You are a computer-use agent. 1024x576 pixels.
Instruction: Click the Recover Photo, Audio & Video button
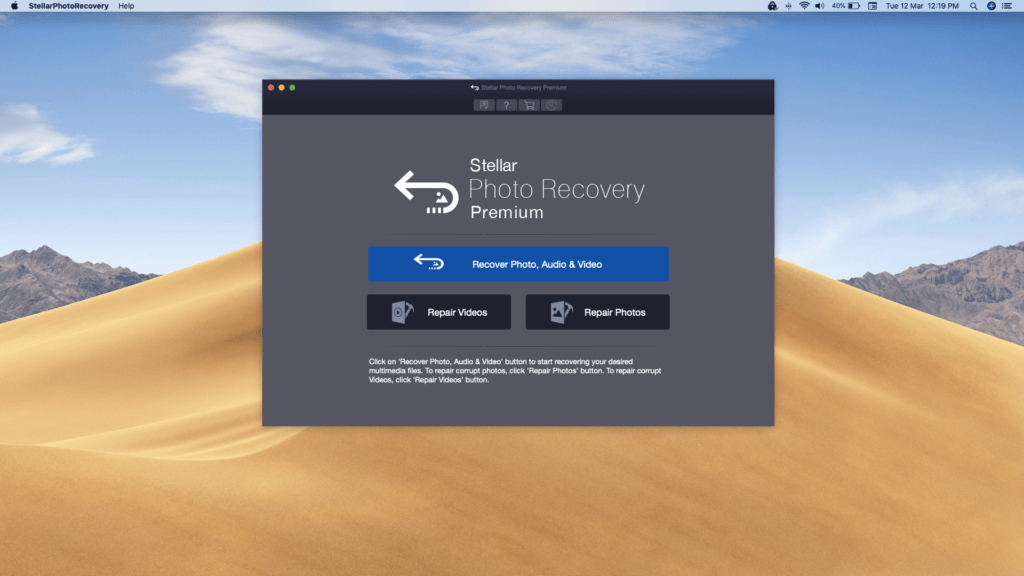coord(519,263)
